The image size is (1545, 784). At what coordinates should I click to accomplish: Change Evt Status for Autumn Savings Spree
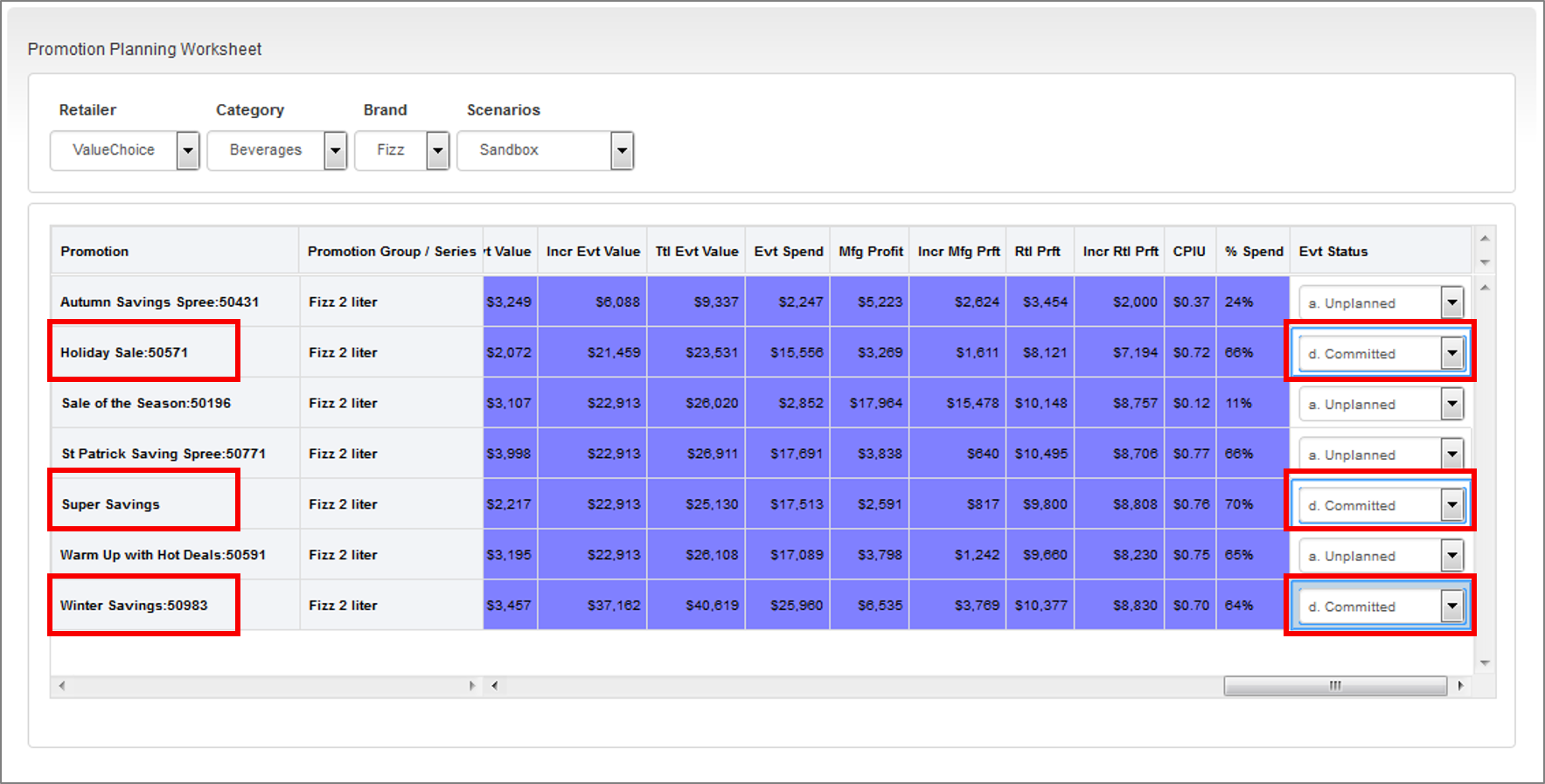tap(1381, 303)
